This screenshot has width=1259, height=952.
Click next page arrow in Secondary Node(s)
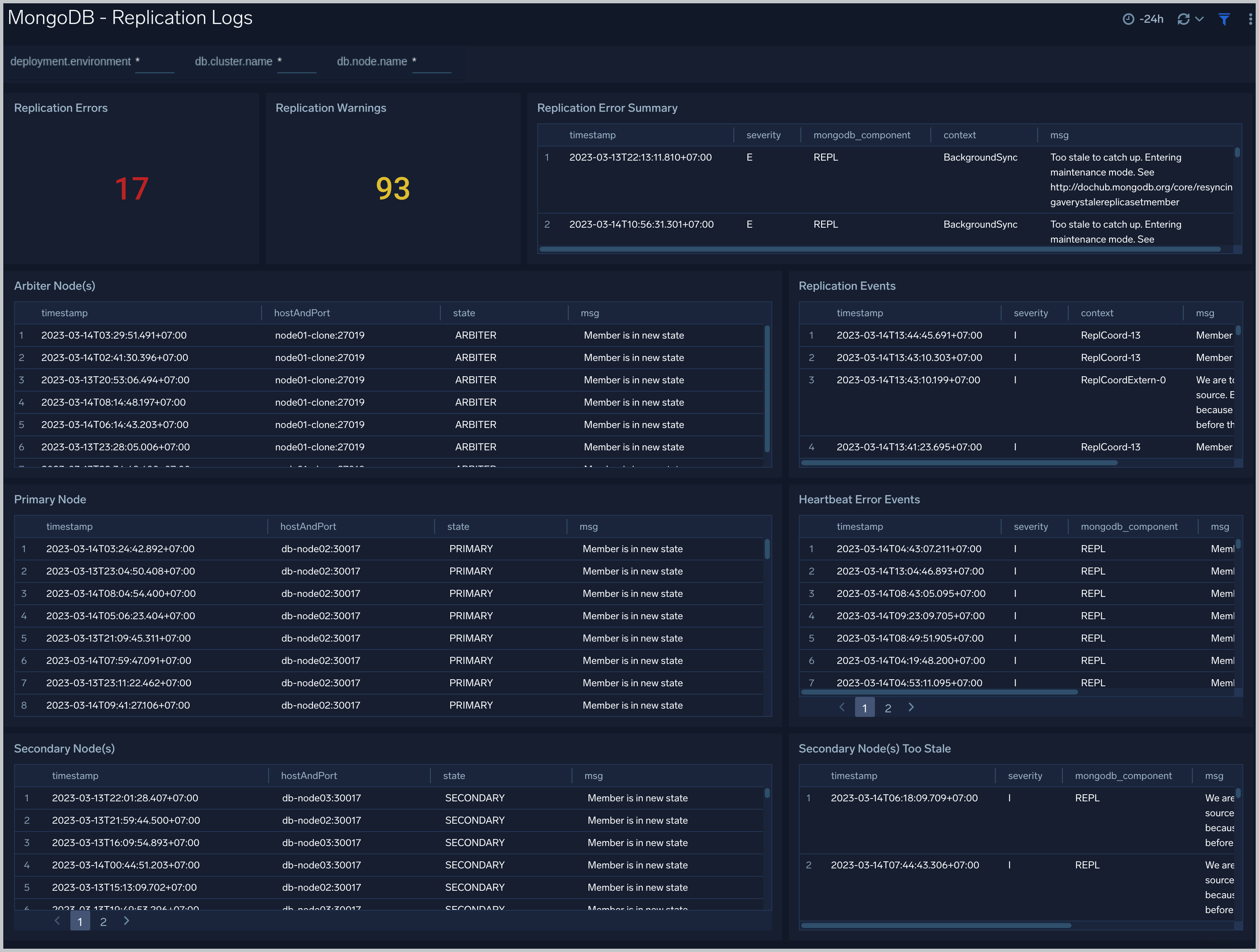pyautogui.click(x=126, y=921)
